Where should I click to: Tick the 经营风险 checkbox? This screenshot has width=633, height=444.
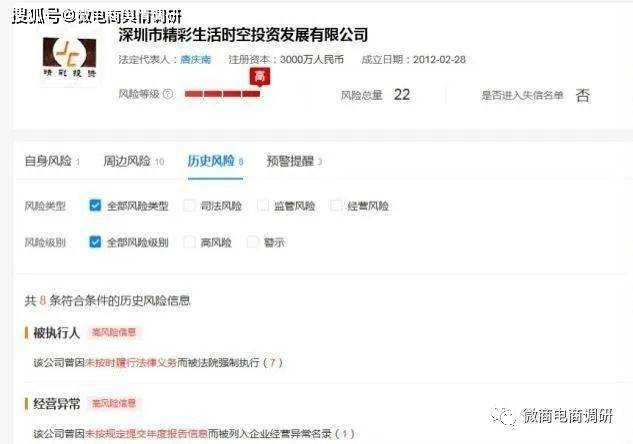click(336, 205)
